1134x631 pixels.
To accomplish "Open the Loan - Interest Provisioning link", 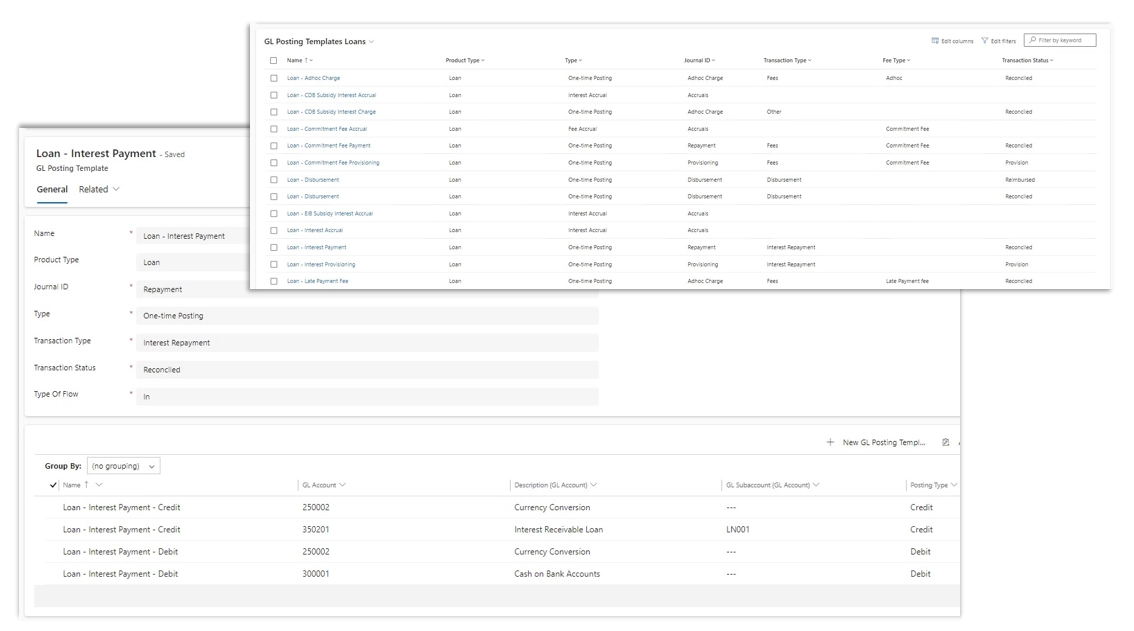I will click(x=321, y=264).
